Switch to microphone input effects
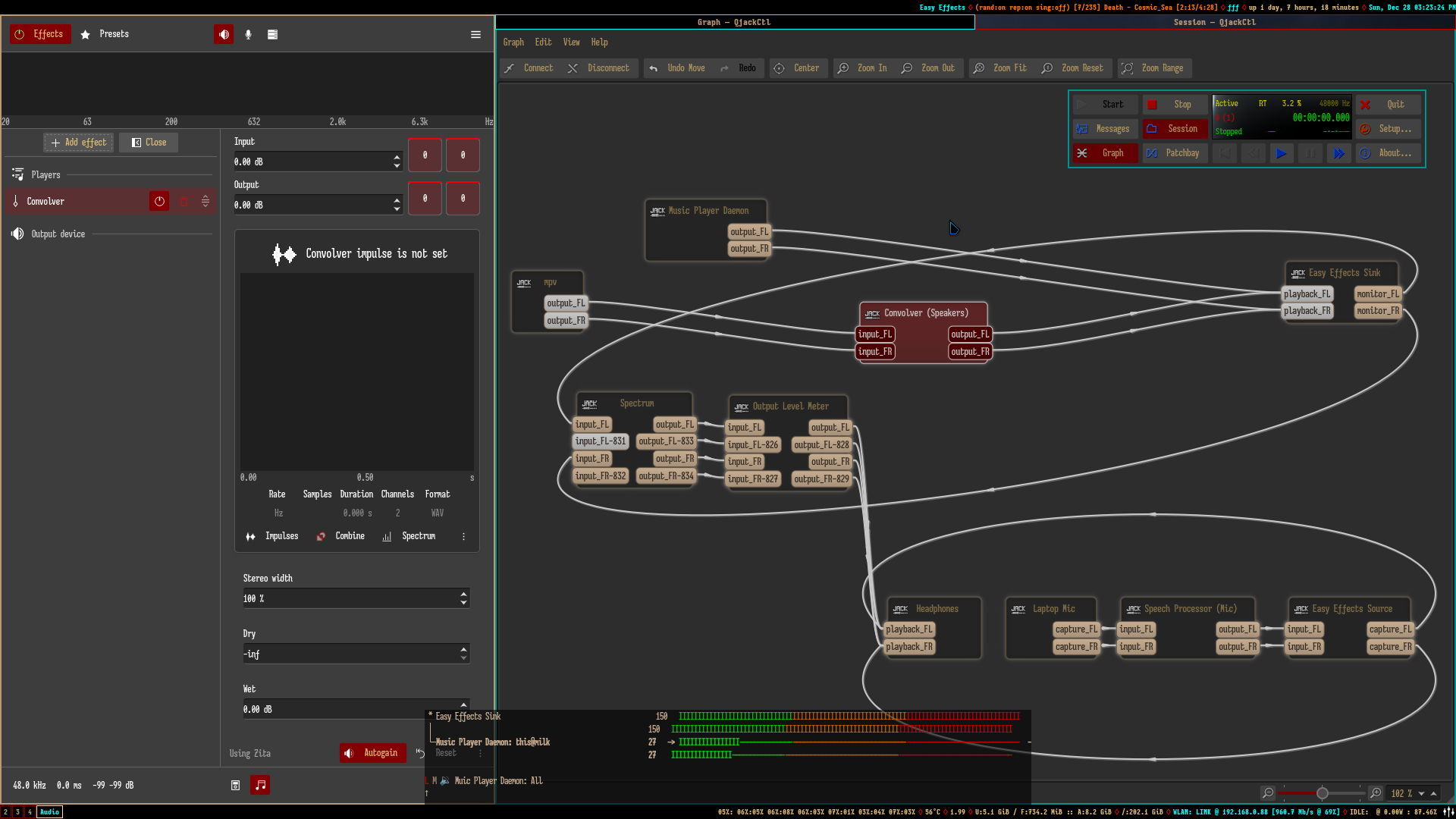The image size is (1456, 819). (x=248, y=34)
